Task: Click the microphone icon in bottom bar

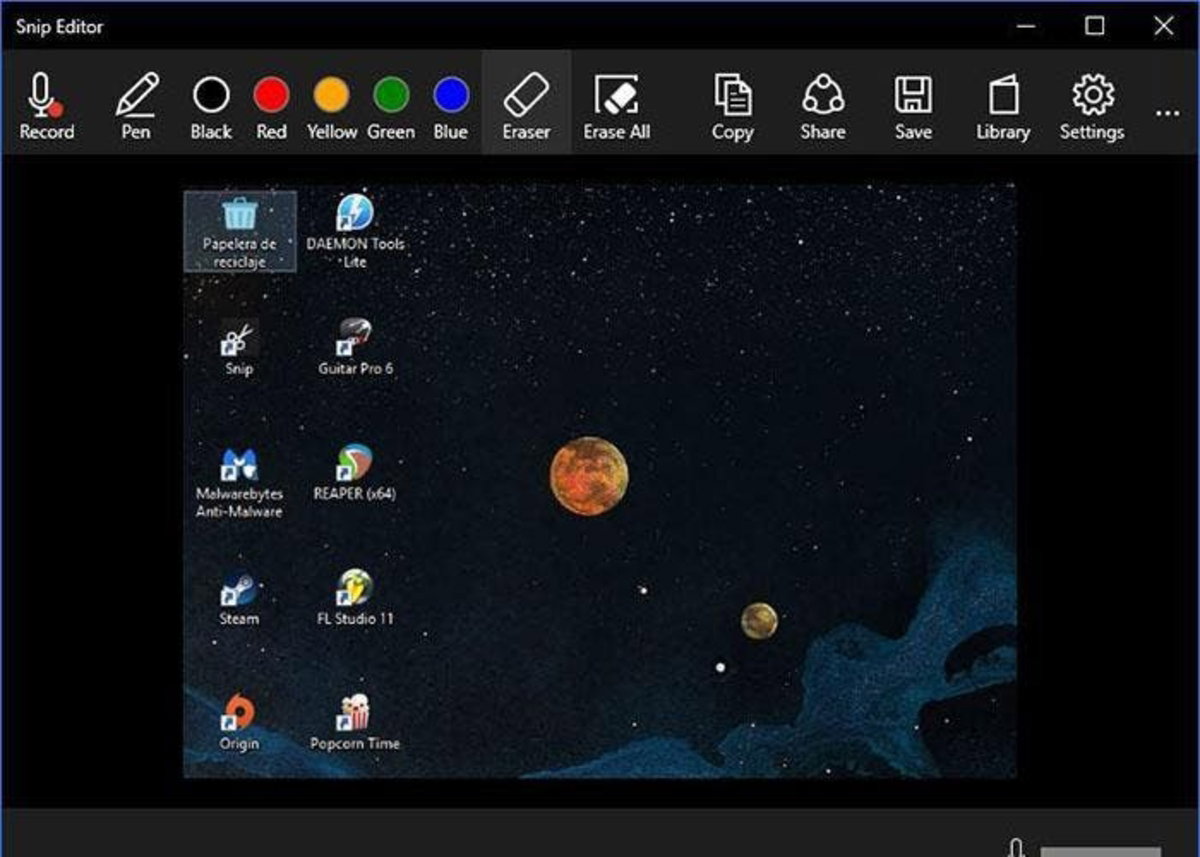Action: click(x=1016, y=848)
